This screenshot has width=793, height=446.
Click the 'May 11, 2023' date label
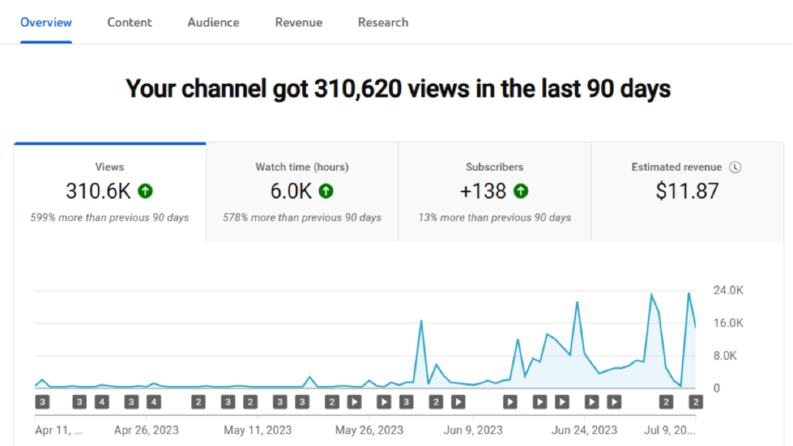coord(257,430)
